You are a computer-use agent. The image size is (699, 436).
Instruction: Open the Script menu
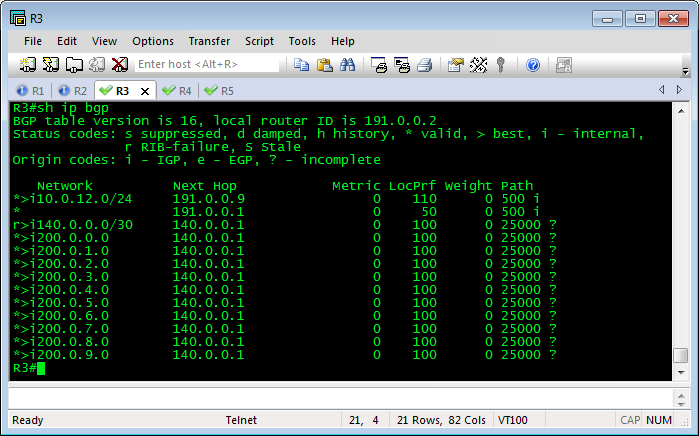click(259, 41)
